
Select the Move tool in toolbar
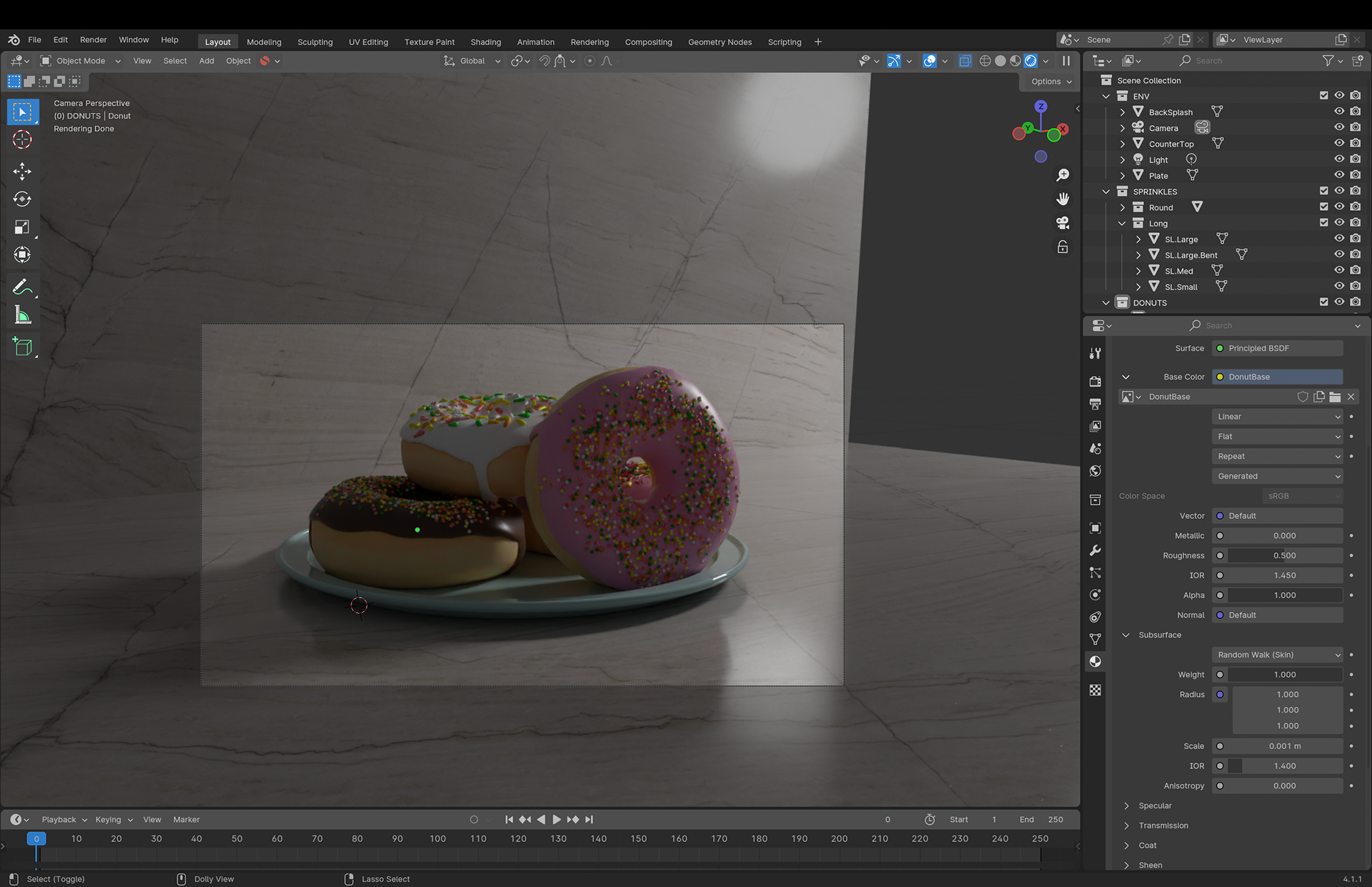(x=22, y=171)
